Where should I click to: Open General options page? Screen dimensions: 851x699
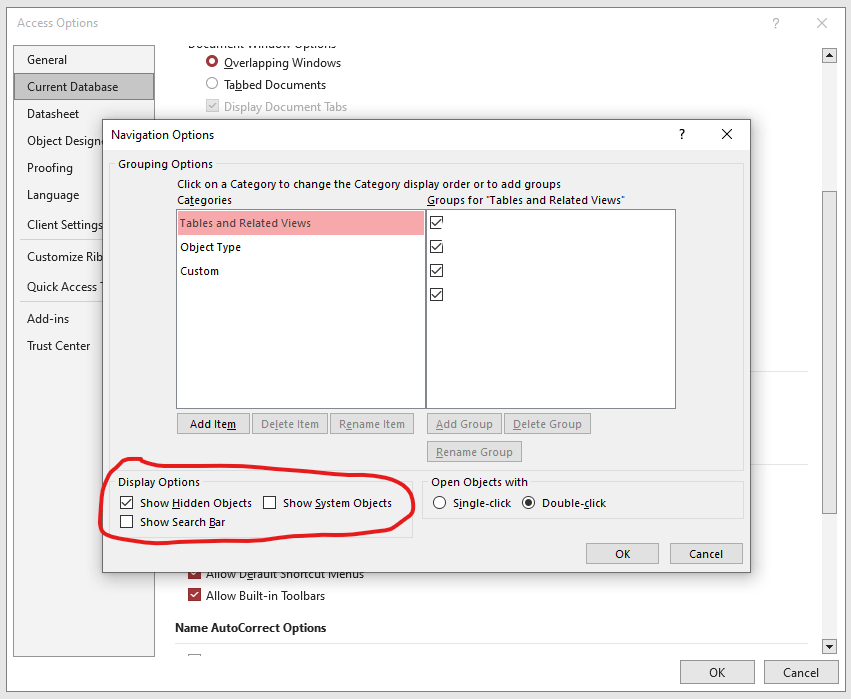coord(84,60)
